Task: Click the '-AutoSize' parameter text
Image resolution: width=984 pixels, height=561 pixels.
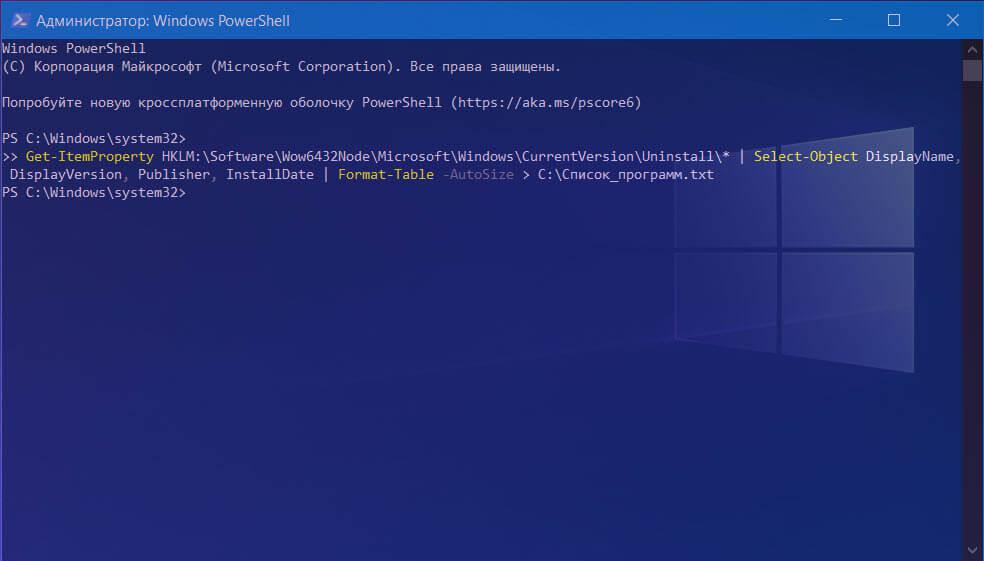Action: pos(478,174)
